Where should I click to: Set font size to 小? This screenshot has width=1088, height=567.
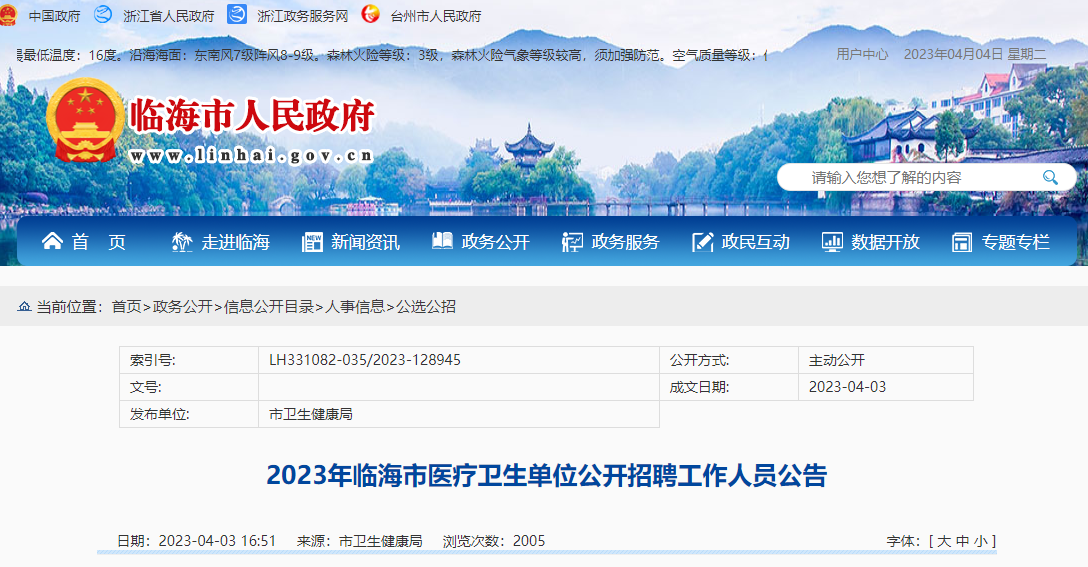tap(980, 541)
